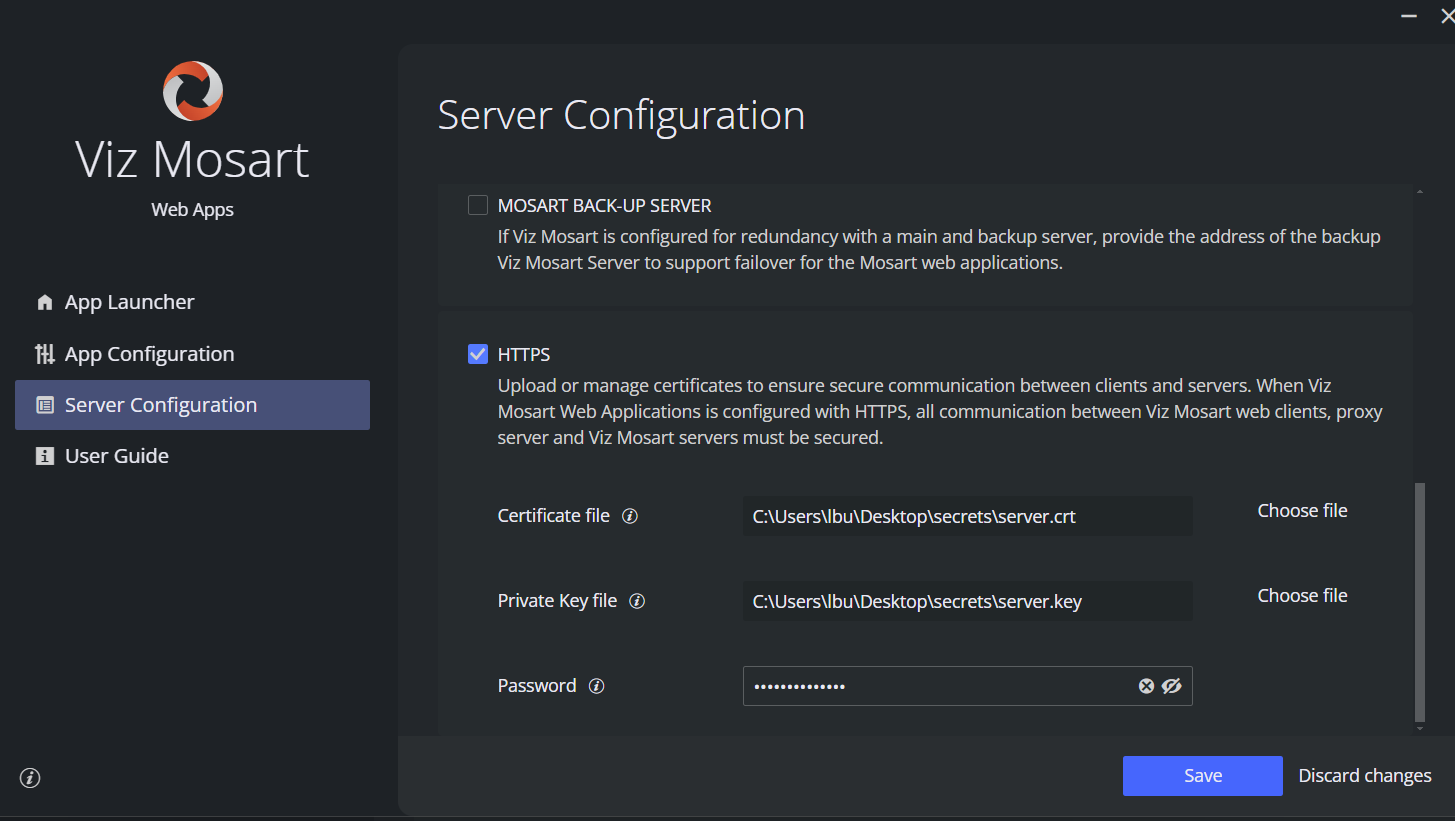
Task: Click the "Private Key file" label
Action: point(558,601)
